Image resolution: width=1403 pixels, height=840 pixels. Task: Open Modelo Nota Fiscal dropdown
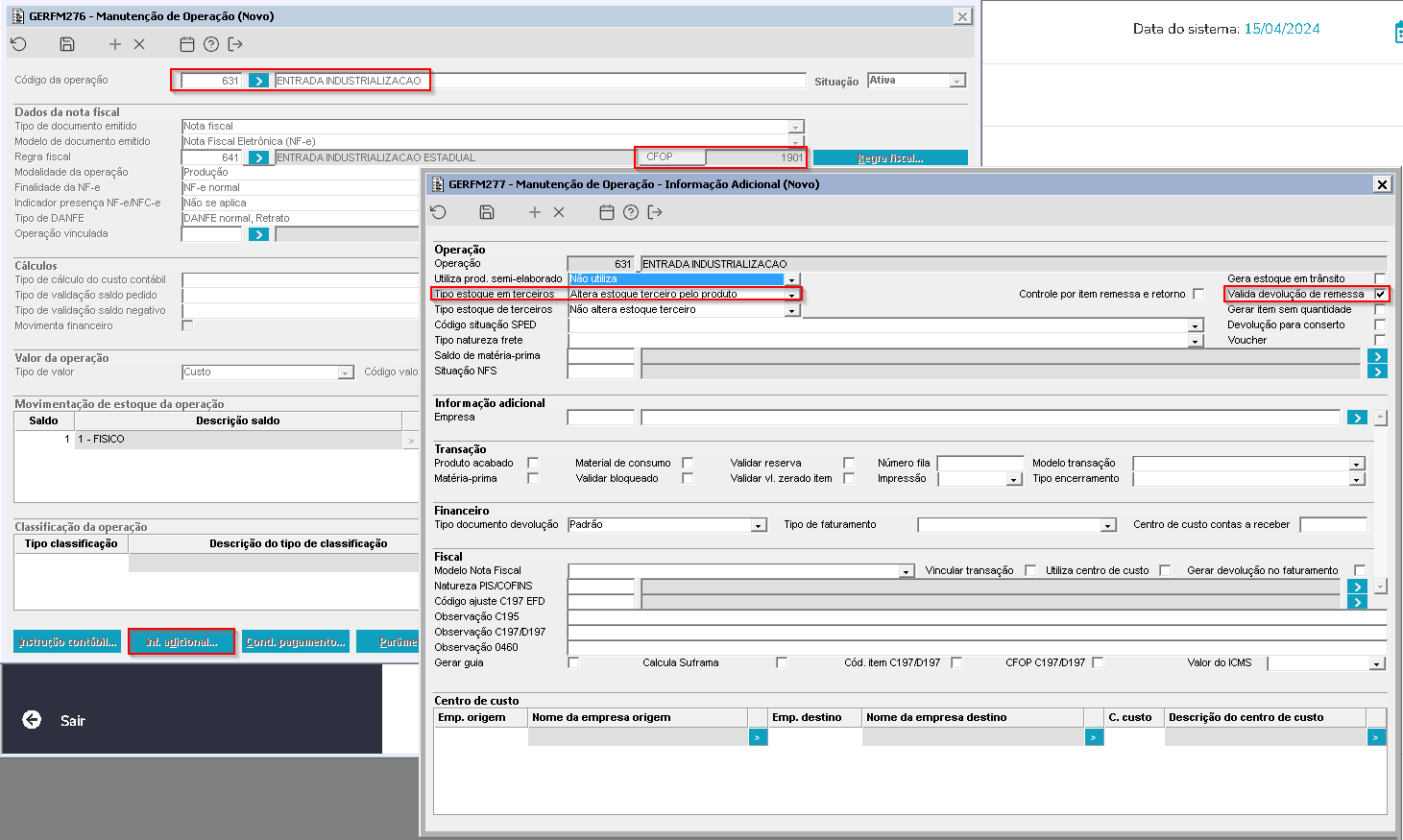click(906, 571)
